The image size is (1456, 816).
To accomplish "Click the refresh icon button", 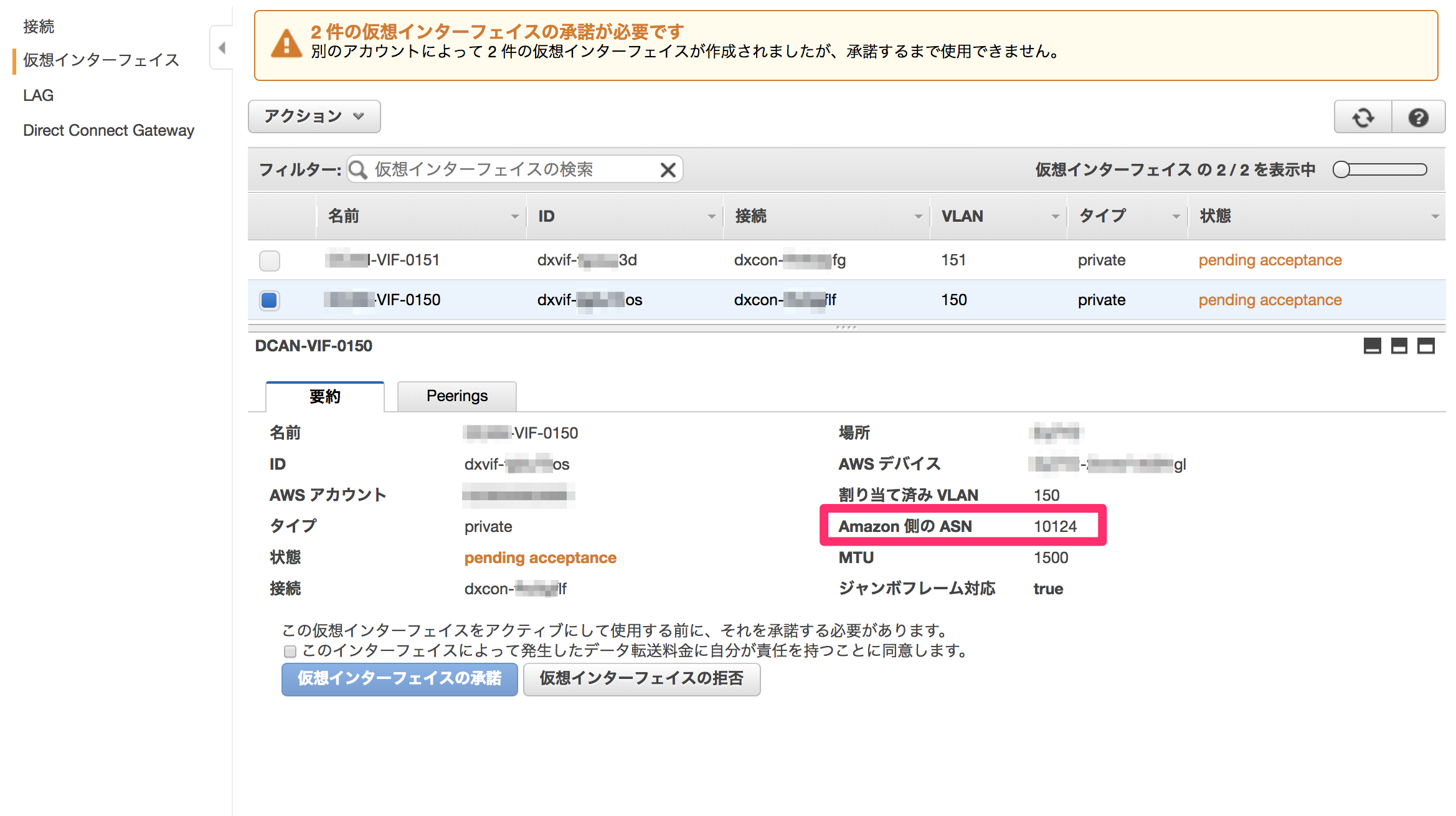I will [1363, 117].
